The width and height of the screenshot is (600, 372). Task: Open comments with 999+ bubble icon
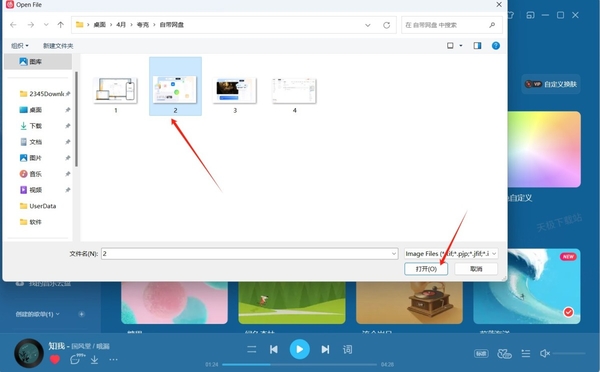click(x=77, y=359)
